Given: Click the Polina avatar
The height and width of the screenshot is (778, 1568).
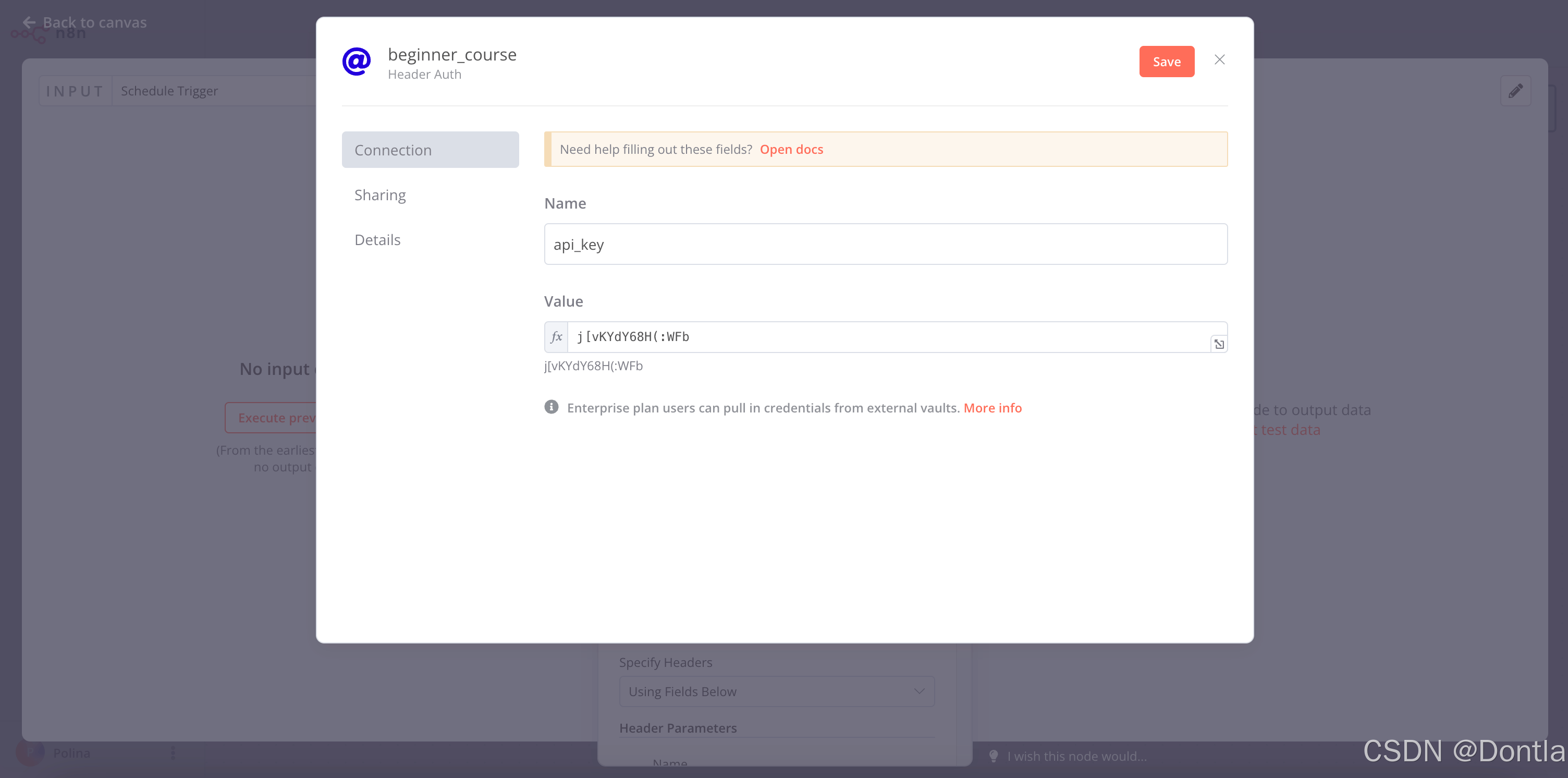Looking at the screenshot, I should [30, 753].
